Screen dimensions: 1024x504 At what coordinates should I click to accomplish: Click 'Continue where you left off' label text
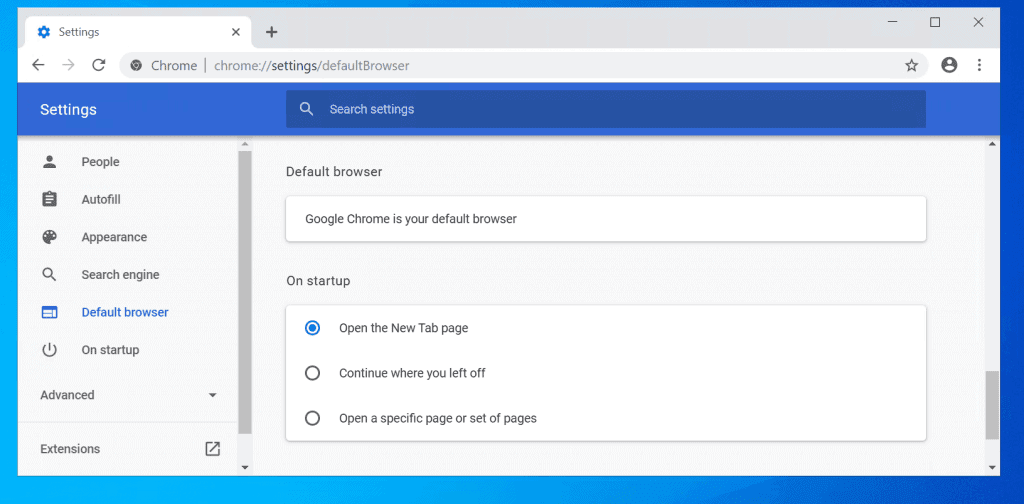pos(412,373)
